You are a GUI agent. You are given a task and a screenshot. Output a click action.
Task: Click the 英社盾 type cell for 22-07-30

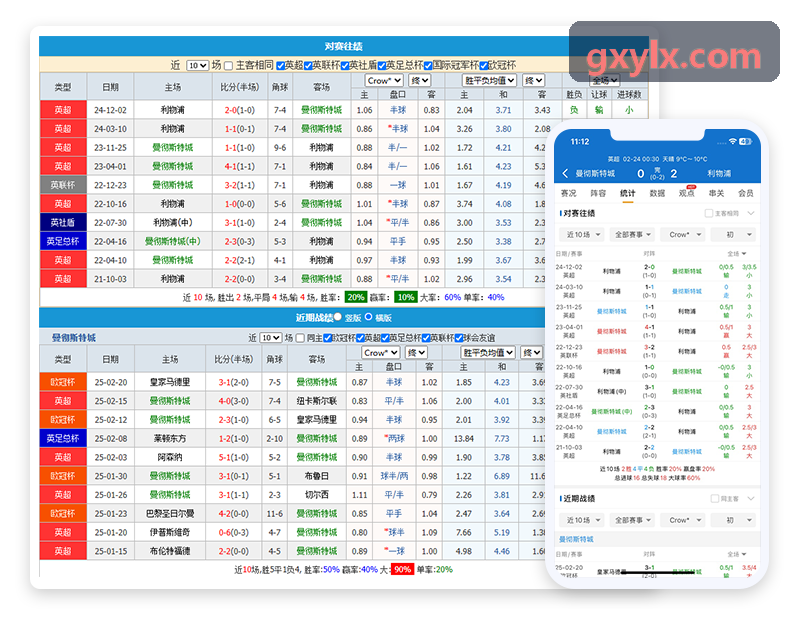tap(63, 222)
